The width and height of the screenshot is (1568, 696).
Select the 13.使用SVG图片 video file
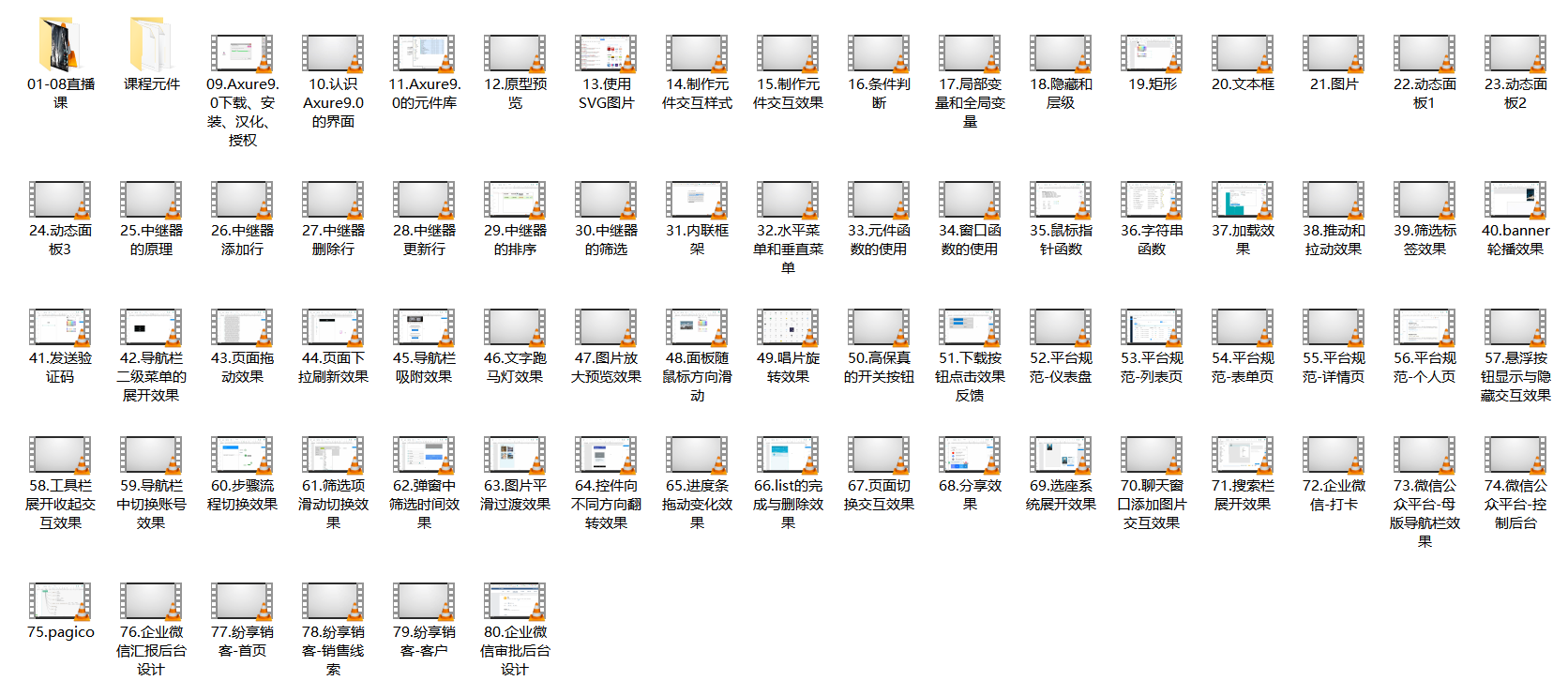[606, 54]
